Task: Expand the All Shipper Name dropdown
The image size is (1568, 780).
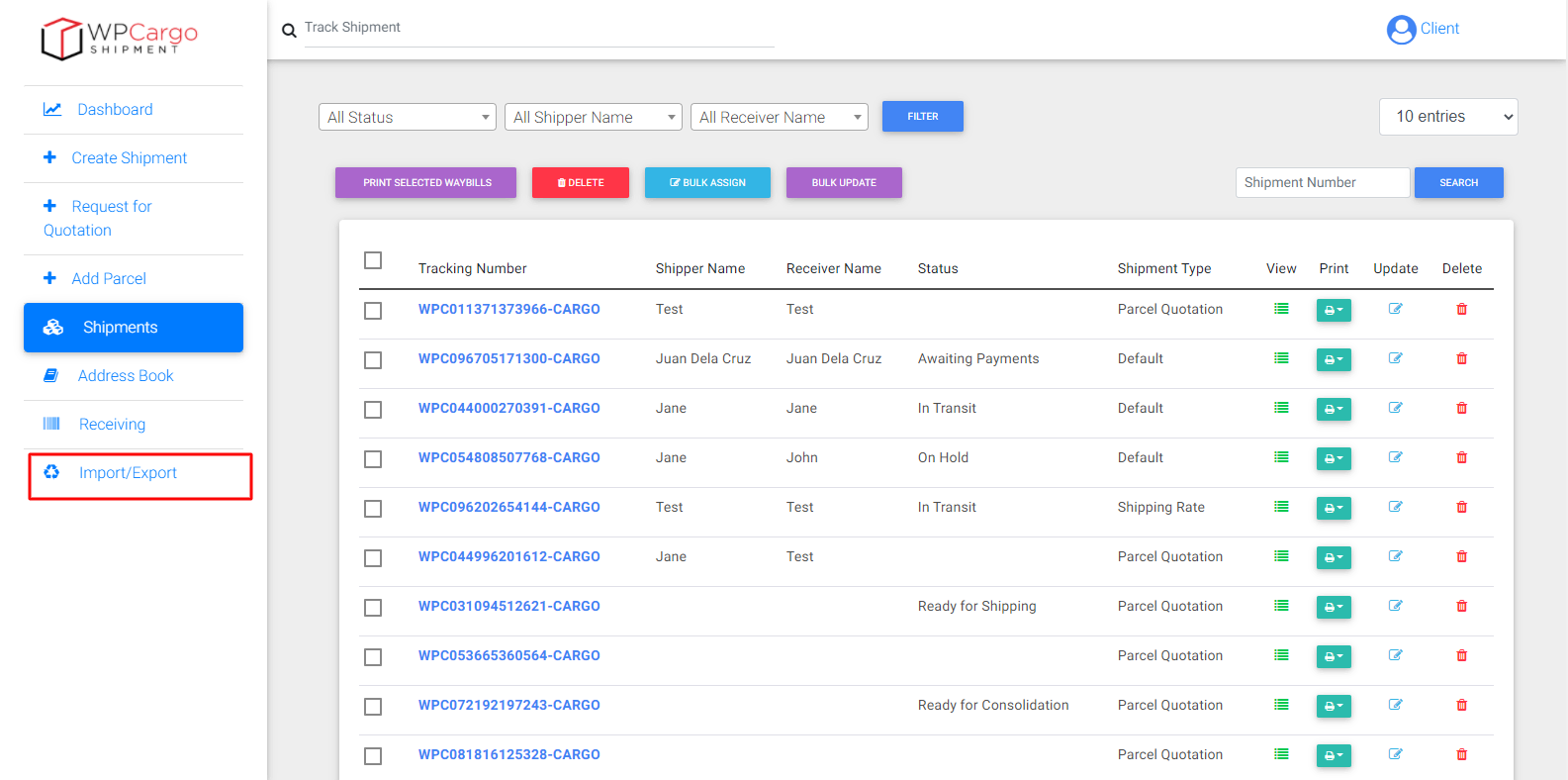Action: [x=594, y=117]
